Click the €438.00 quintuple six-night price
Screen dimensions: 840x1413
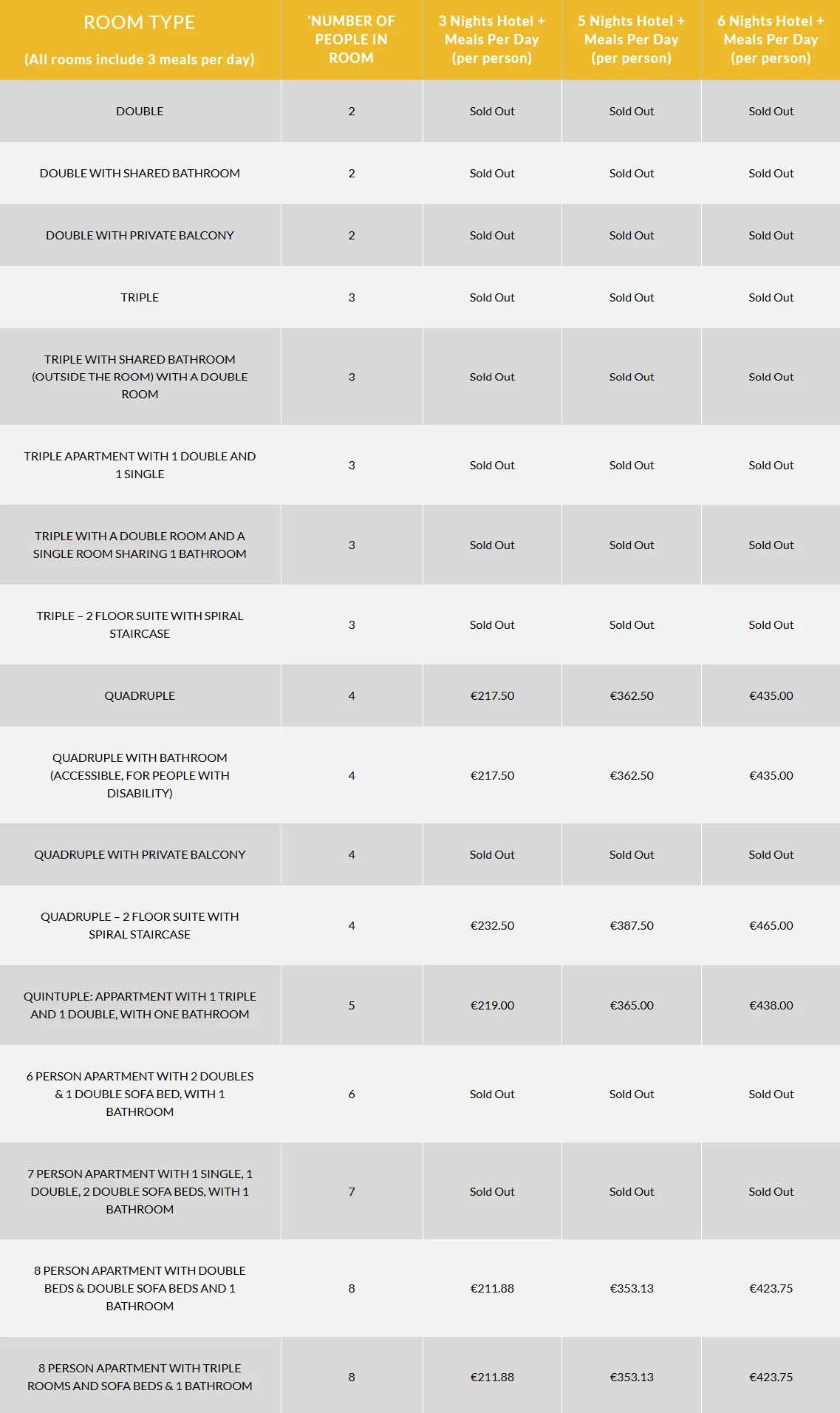click(x=771, y=1005)
